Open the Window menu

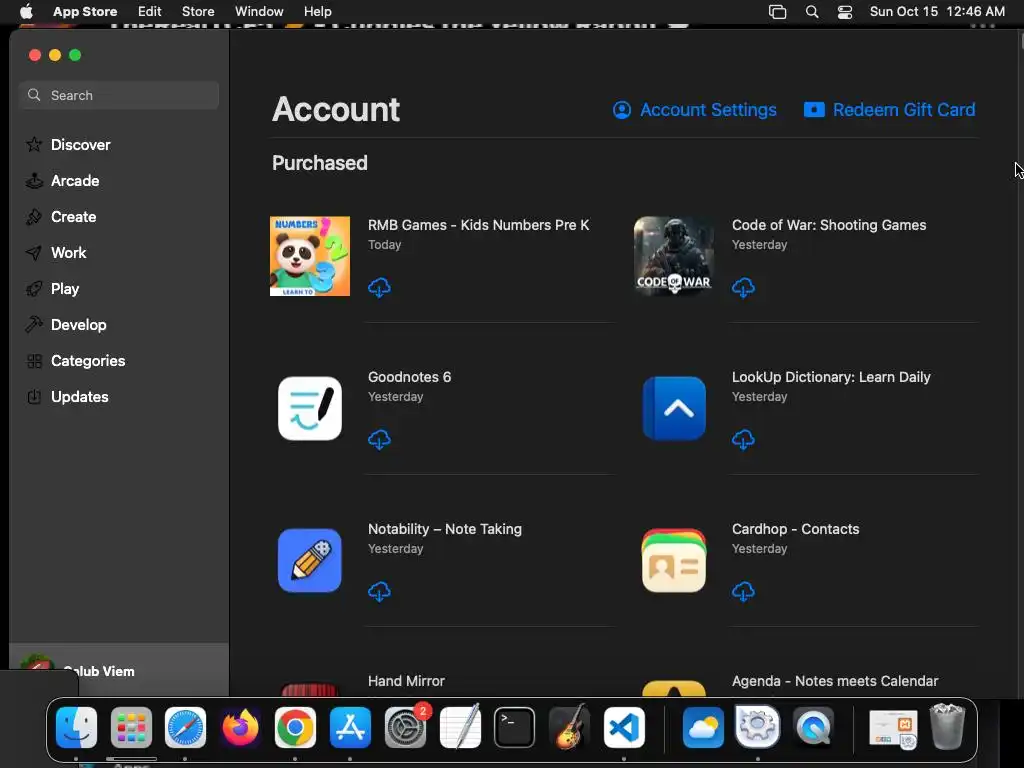pyautogui.click(x=259, y=12)
